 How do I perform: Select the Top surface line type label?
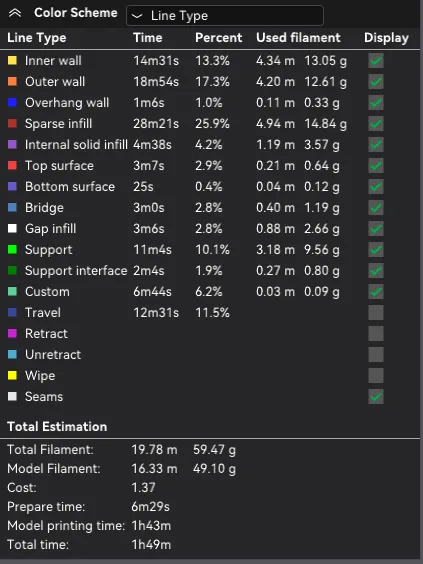point(59,166)
